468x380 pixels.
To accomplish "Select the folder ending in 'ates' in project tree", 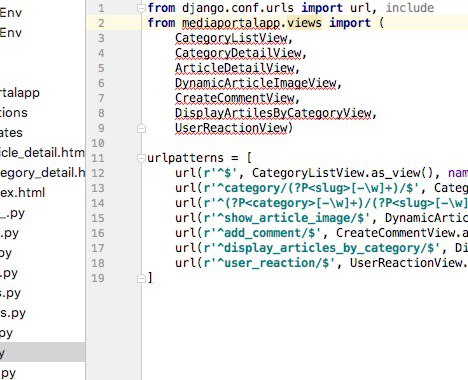I will (x=11, y=133).
